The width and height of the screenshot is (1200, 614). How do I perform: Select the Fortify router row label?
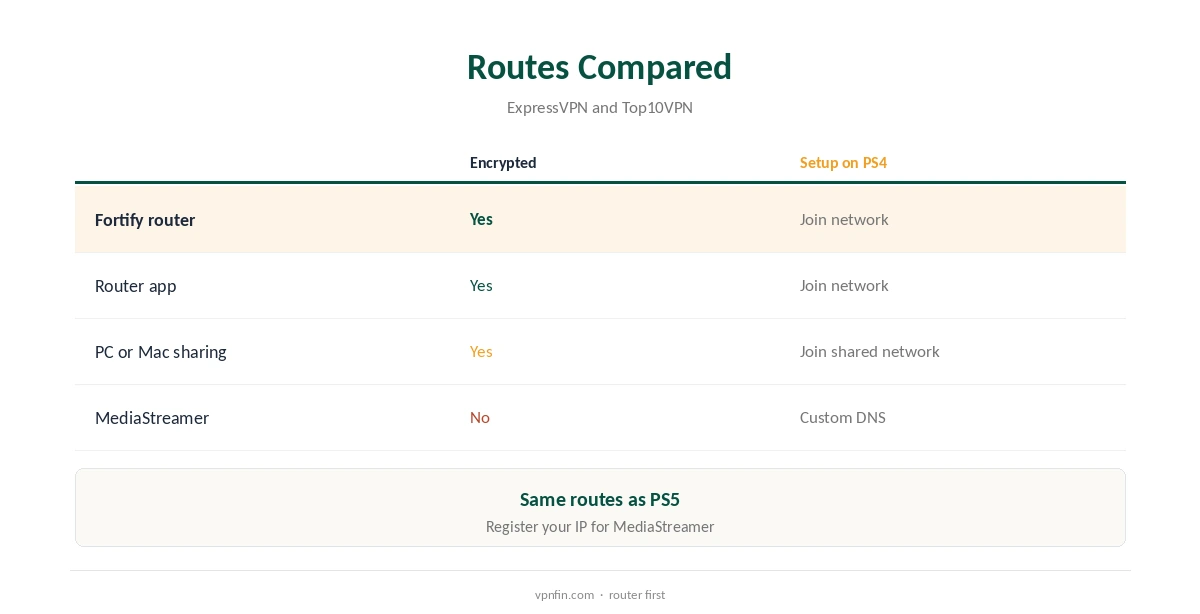pyautogui.click(x=145, y=220)
